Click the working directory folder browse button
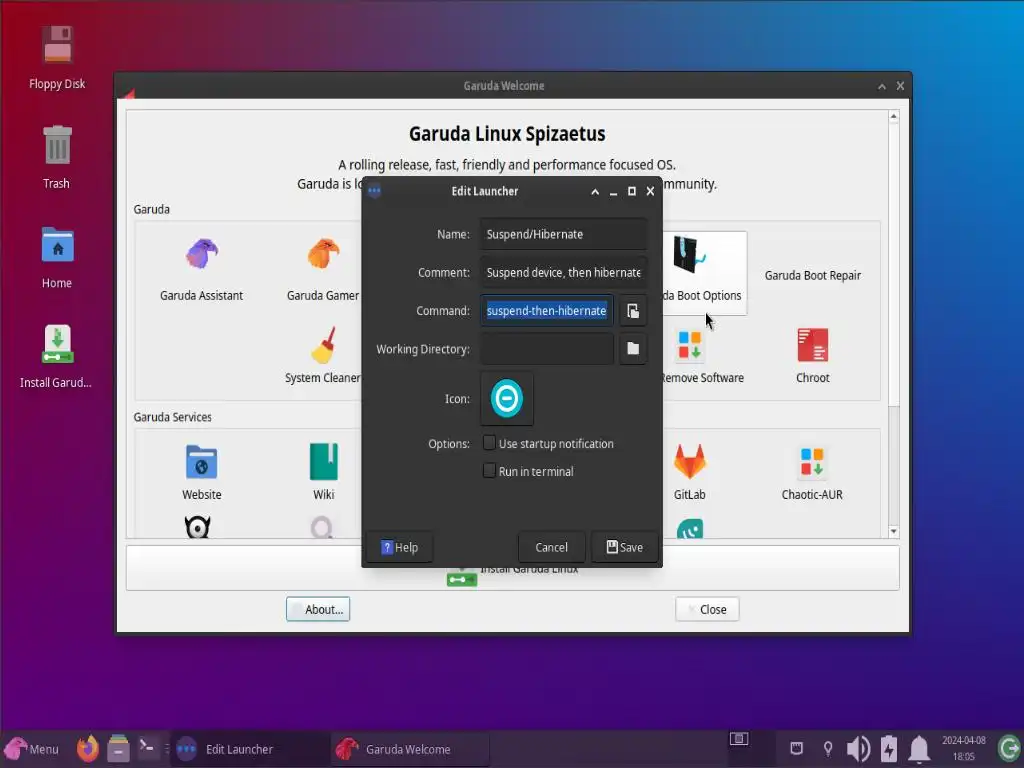Viewport: 1024px width, 768px height. [633, 349]
